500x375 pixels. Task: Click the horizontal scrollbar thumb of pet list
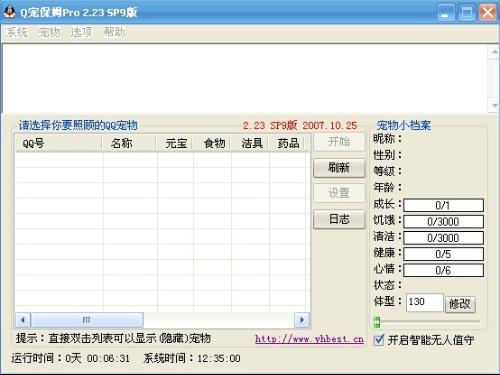point(87,320)
